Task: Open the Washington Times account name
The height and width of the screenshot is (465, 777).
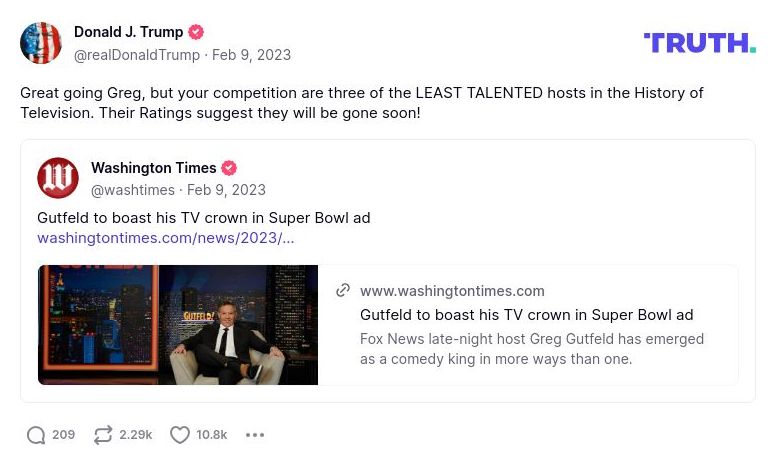Action: tap(153, 168)
